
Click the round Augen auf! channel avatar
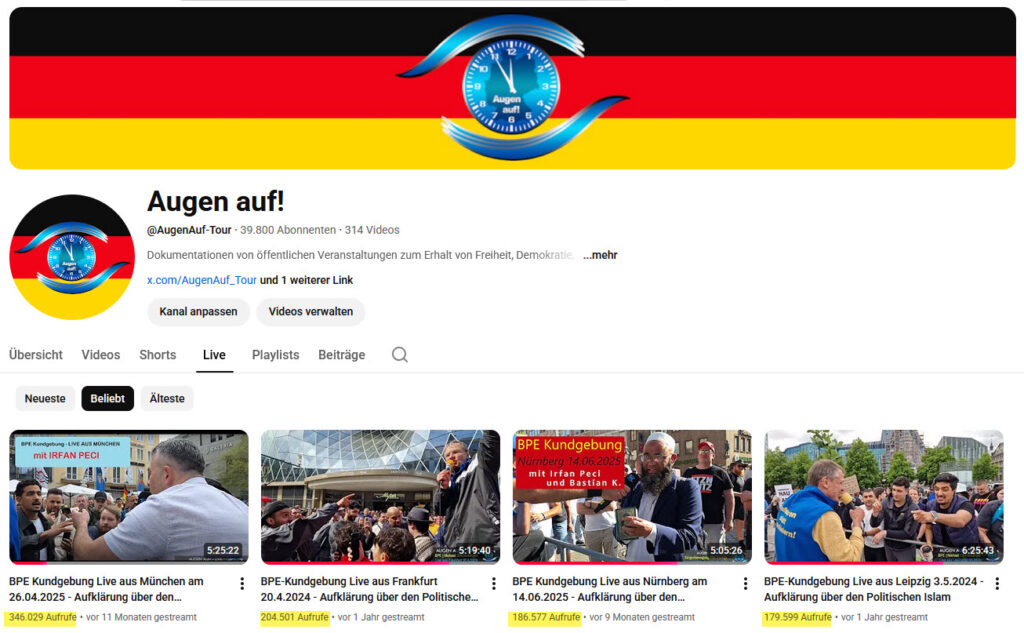(72, 257)
